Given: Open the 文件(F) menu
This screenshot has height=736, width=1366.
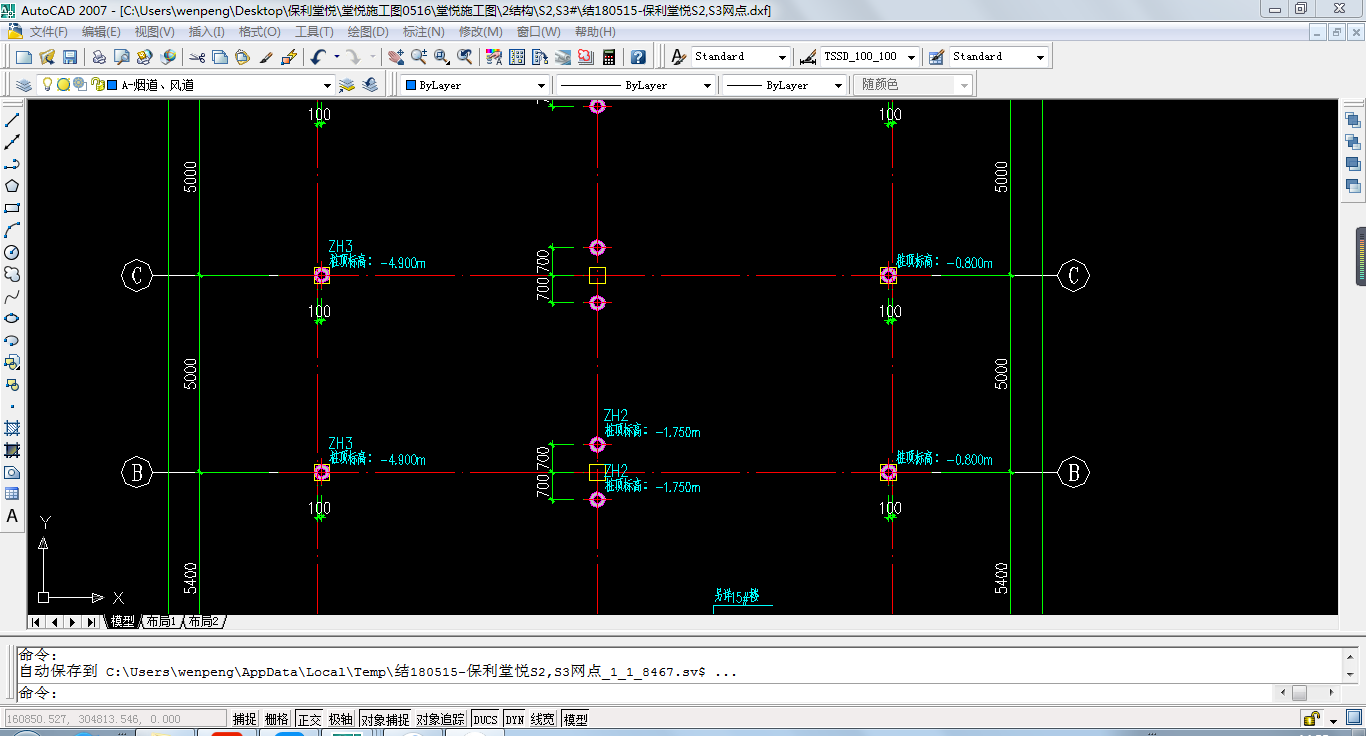Looking at the screenshot, I should 49,32.
